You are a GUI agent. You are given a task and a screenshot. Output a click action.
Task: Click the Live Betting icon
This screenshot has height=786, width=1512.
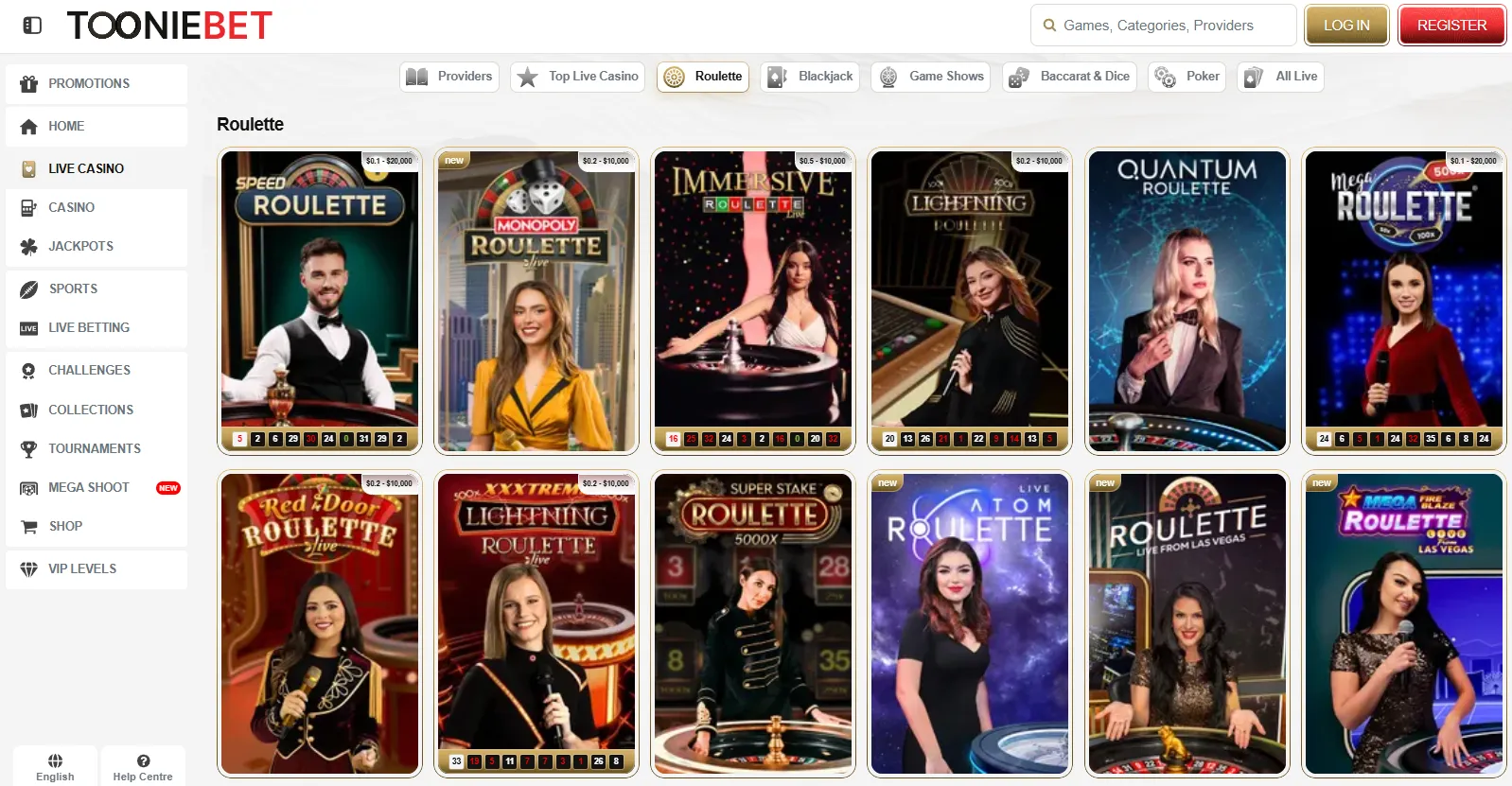coord(29,328)
